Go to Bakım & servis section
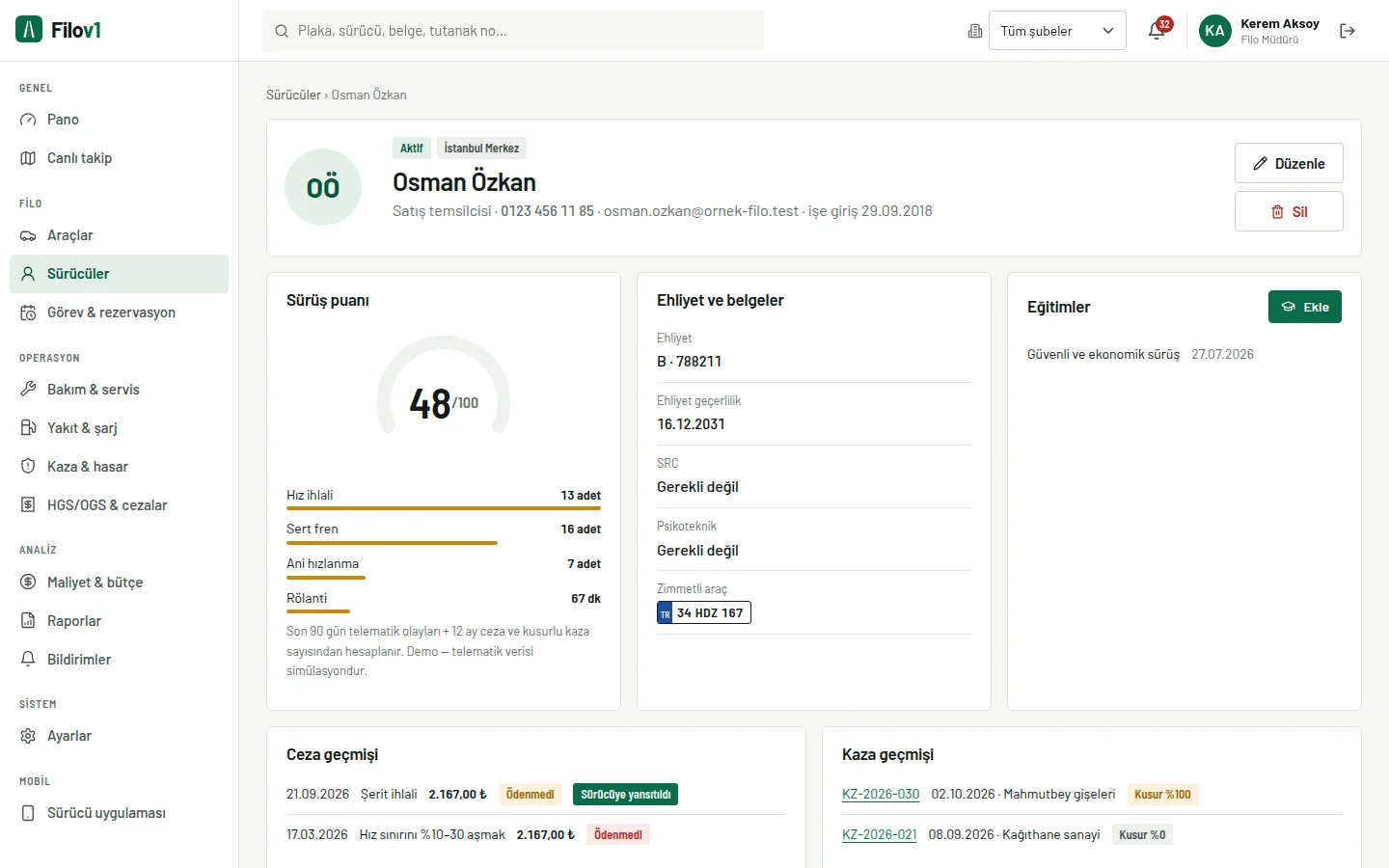The width and height of the screenshot is (1389, 868). click(119, 390)
